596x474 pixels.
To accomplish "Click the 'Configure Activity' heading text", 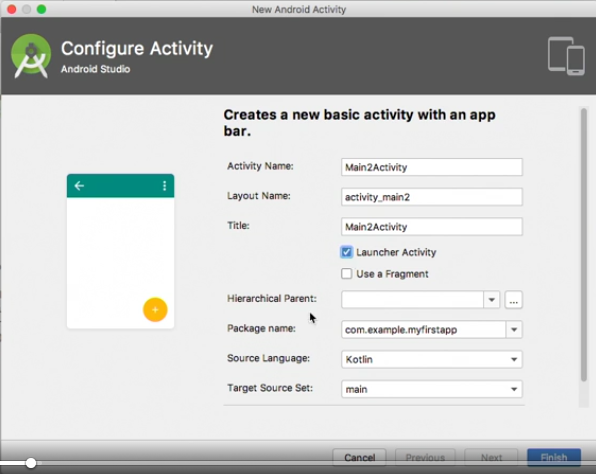I will [x=137, y=49].
